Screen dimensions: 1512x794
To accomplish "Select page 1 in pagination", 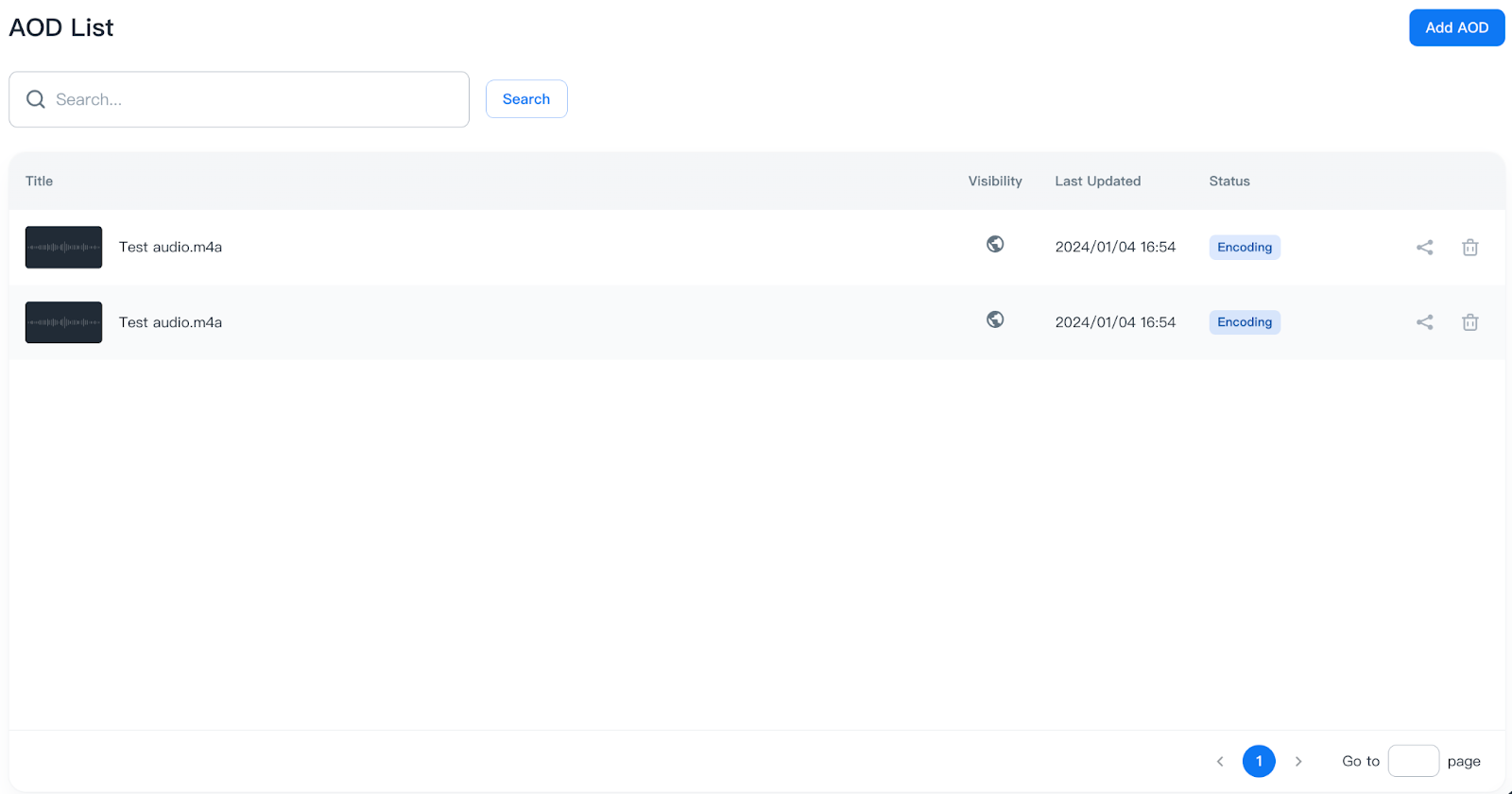I will (x=1259, y=761).
